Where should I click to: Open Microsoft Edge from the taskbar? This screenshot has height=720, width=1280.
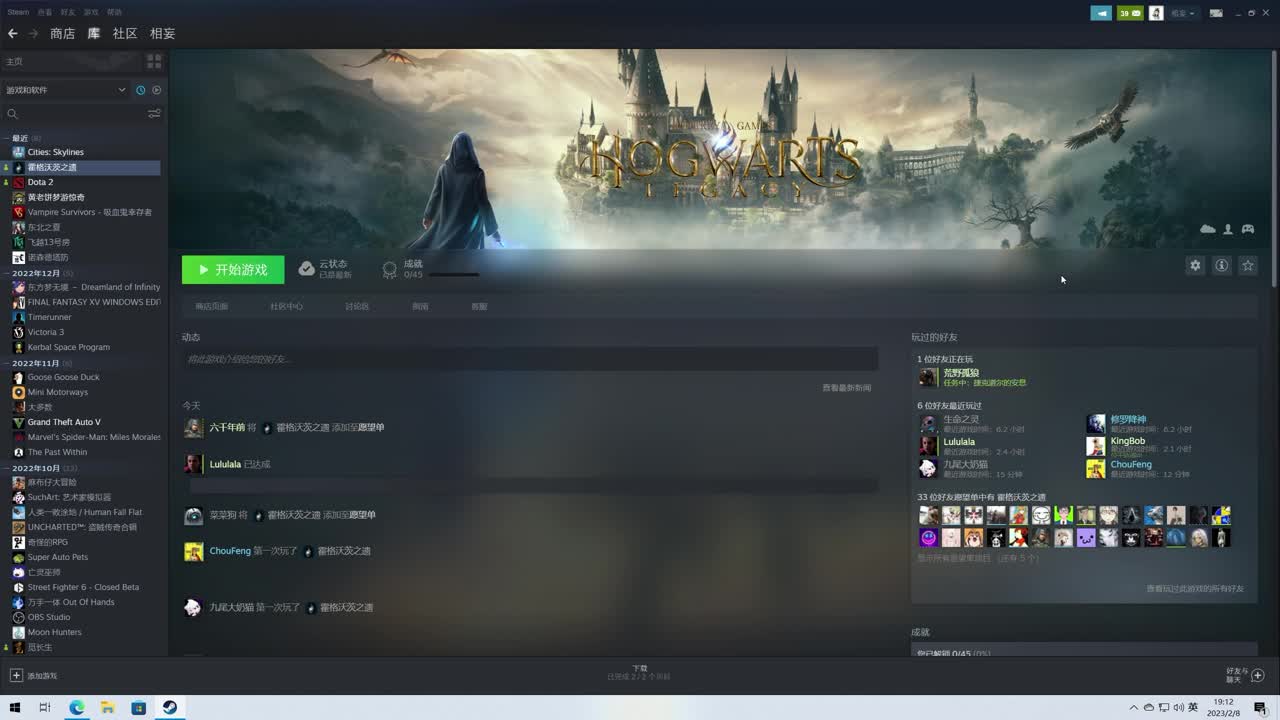(x=76, y=708)
